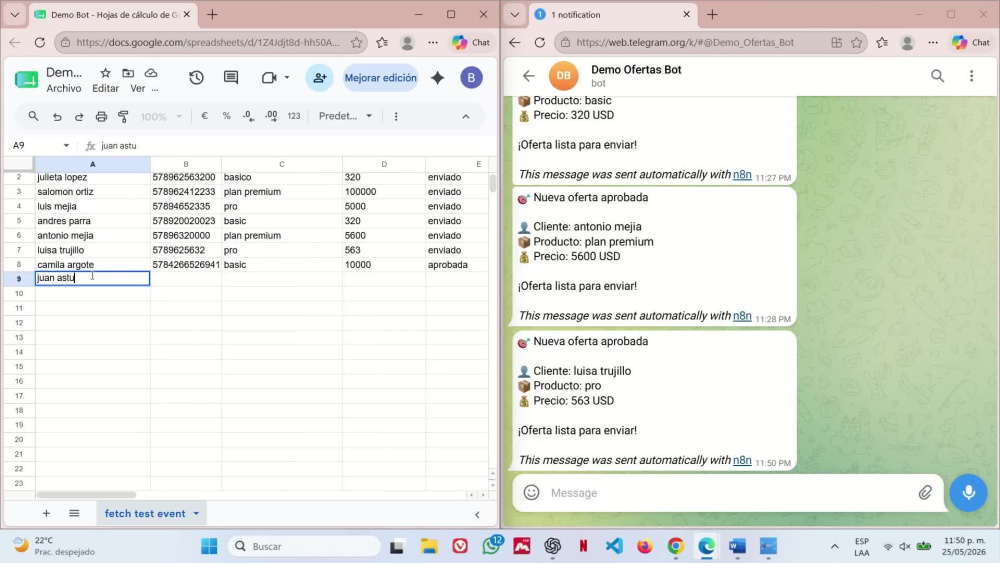
Task: Open Copilot Chat in Sheets browser
Action: point(471,42)
